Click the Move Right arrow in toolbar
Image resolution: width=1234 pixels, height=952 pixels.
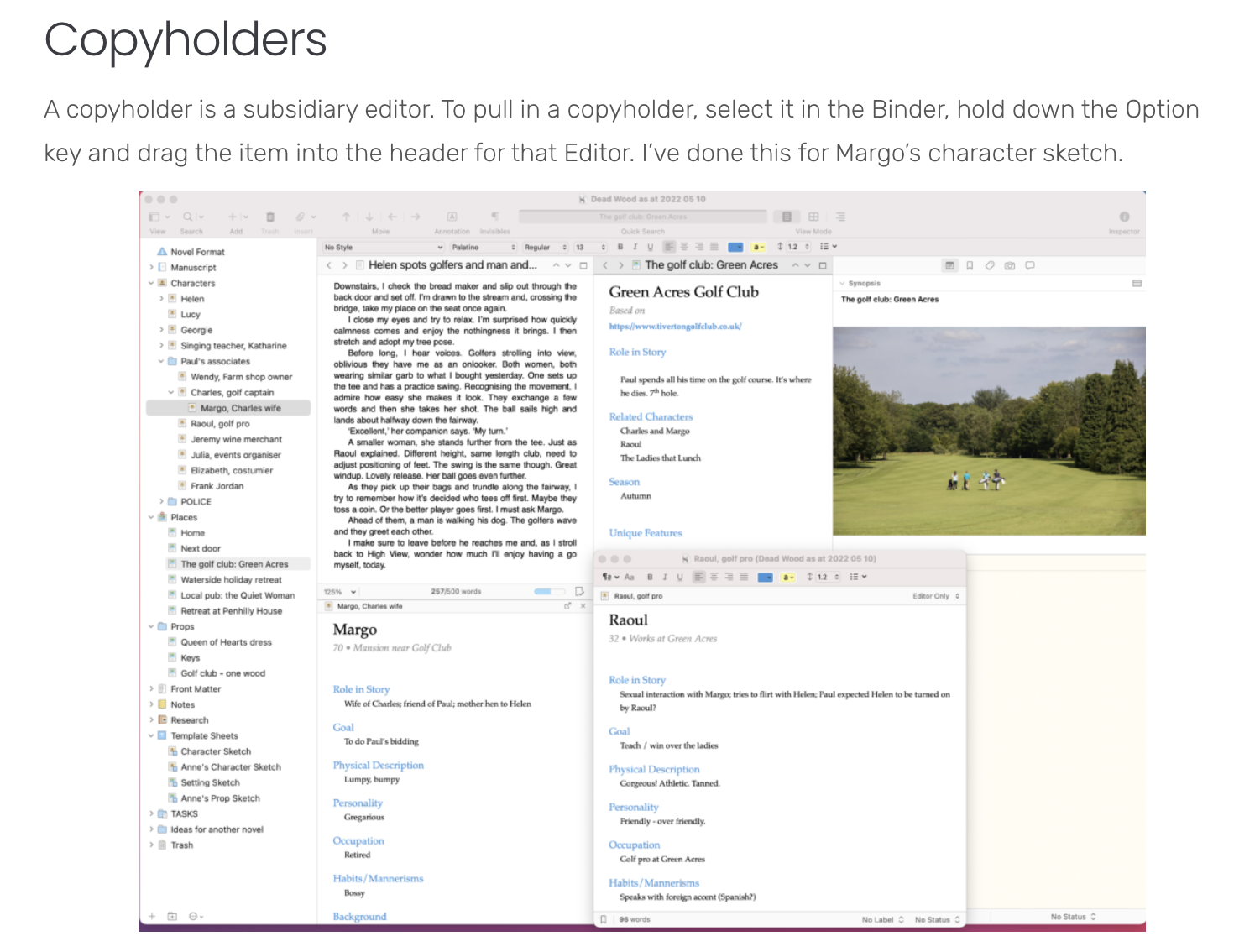pyautogui.click(x=416, y=217)
